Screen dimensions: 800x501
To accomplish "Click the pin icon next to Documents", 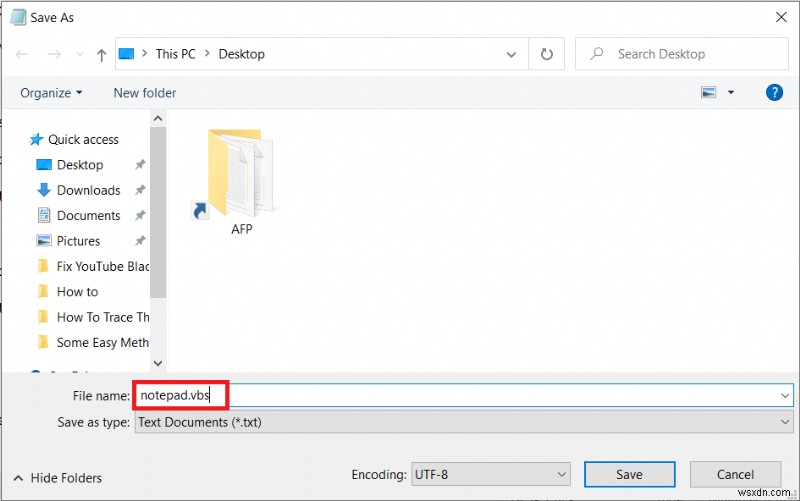I will click(x=140, y=215).
